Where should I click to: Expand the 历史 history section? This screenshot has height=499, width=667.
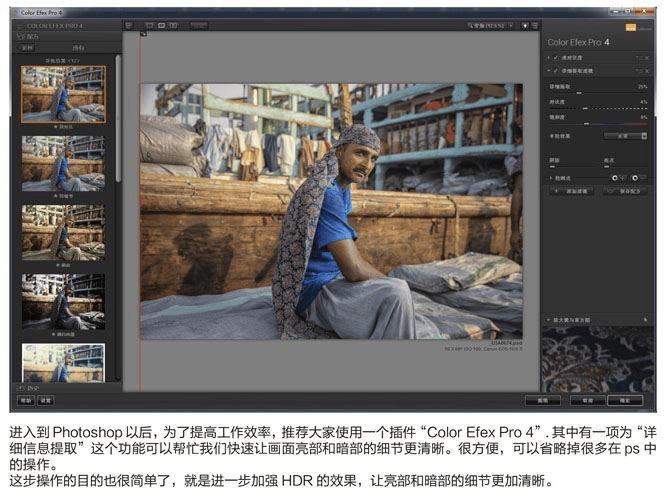[x=28, y=388]
